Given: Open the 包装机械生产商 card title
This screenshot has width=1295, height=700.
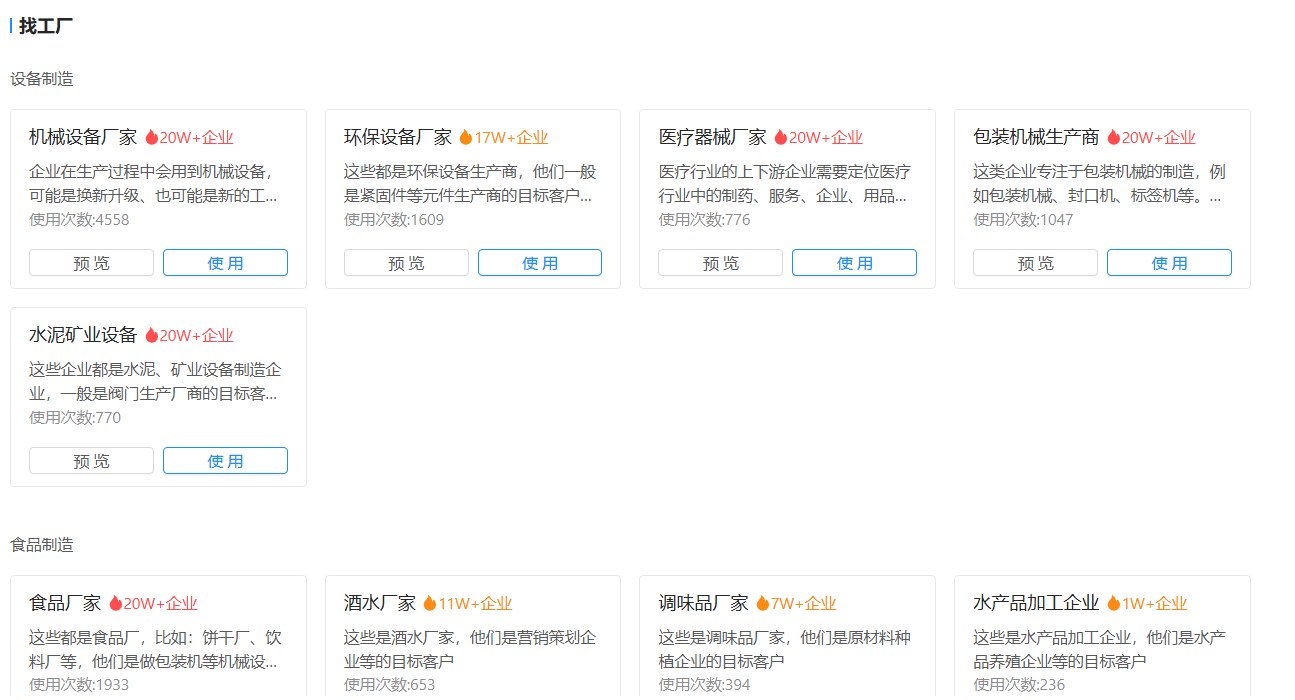Looking at the screenshot, I should tap(1036, 137).
